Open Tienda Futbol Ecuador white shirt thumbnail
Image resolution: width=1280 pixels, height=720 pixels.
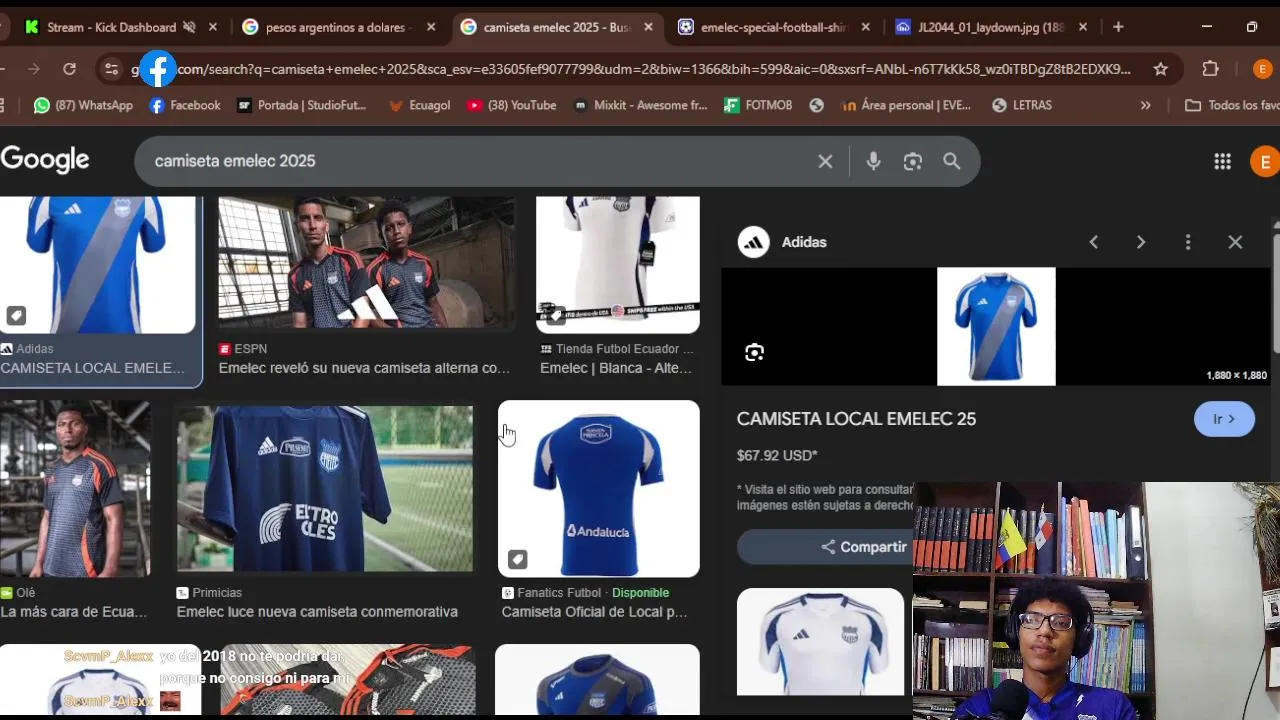click(x=617, y=264)
